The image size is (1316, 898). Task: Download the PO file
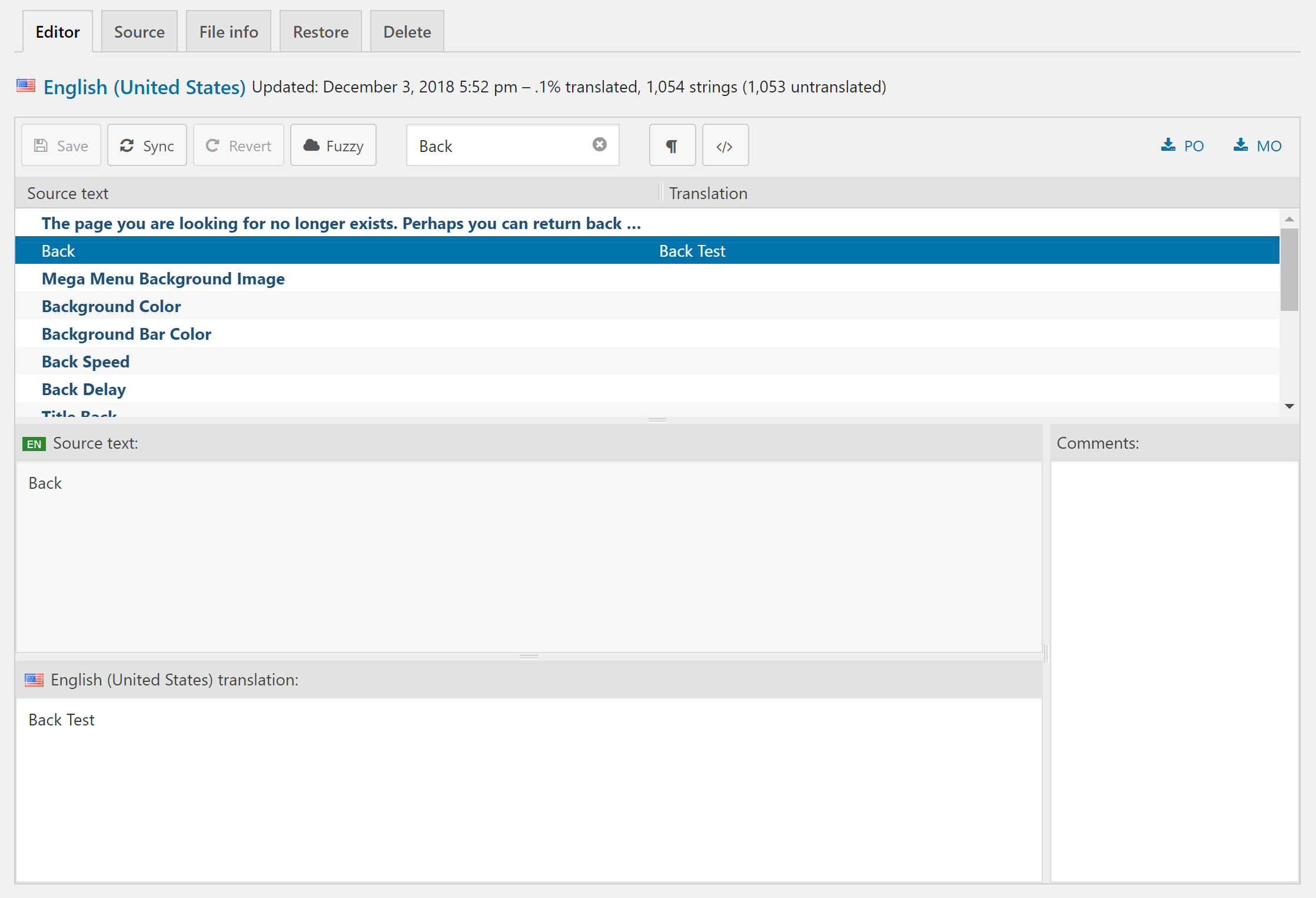point(1183,145)
